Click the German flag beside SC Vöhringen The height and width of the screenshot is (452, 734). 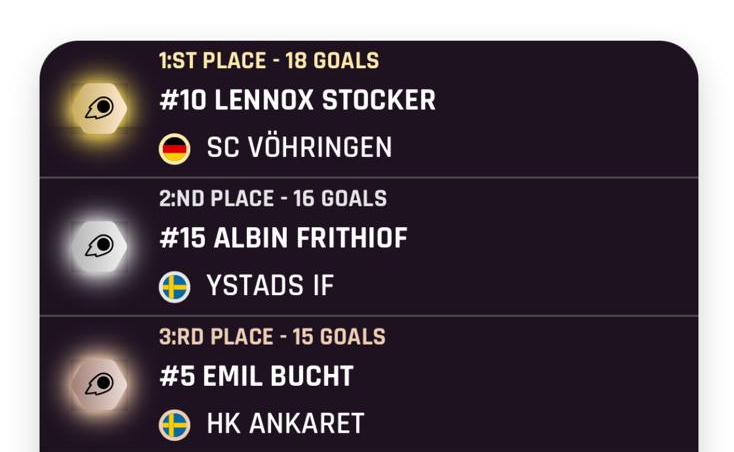(175, 149)
